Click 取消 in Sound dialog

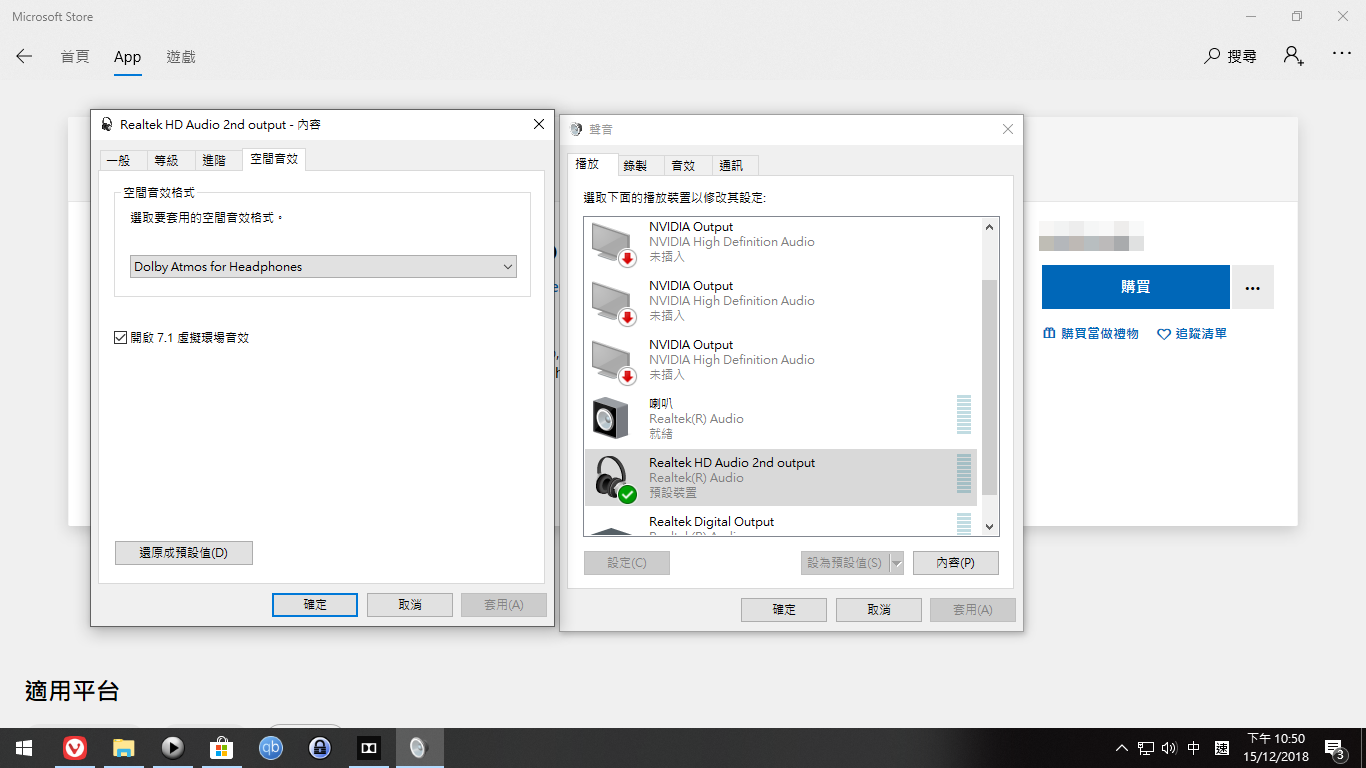pyautogui.click(x=879, y=610)
